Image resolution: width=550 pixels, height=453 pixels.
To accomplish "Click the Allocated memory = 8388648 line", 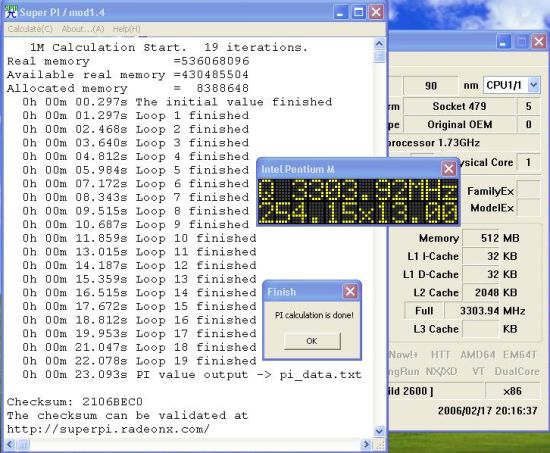I will pyautogui.click(x=128, y=88).
